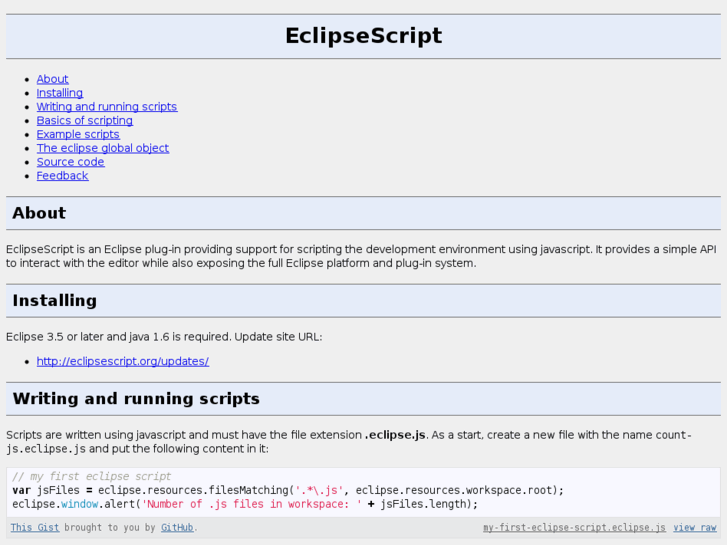This screenshot has width=727, height=545.
Task: Open the eclipsescript.org/updates URL link
Action: coord(123,361)
